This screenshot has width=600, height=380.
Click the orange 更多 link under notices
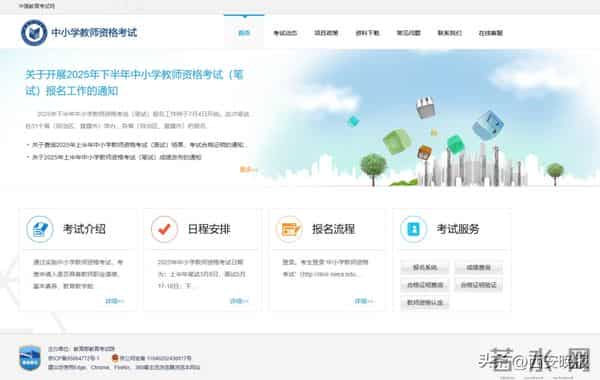(248, 169)
